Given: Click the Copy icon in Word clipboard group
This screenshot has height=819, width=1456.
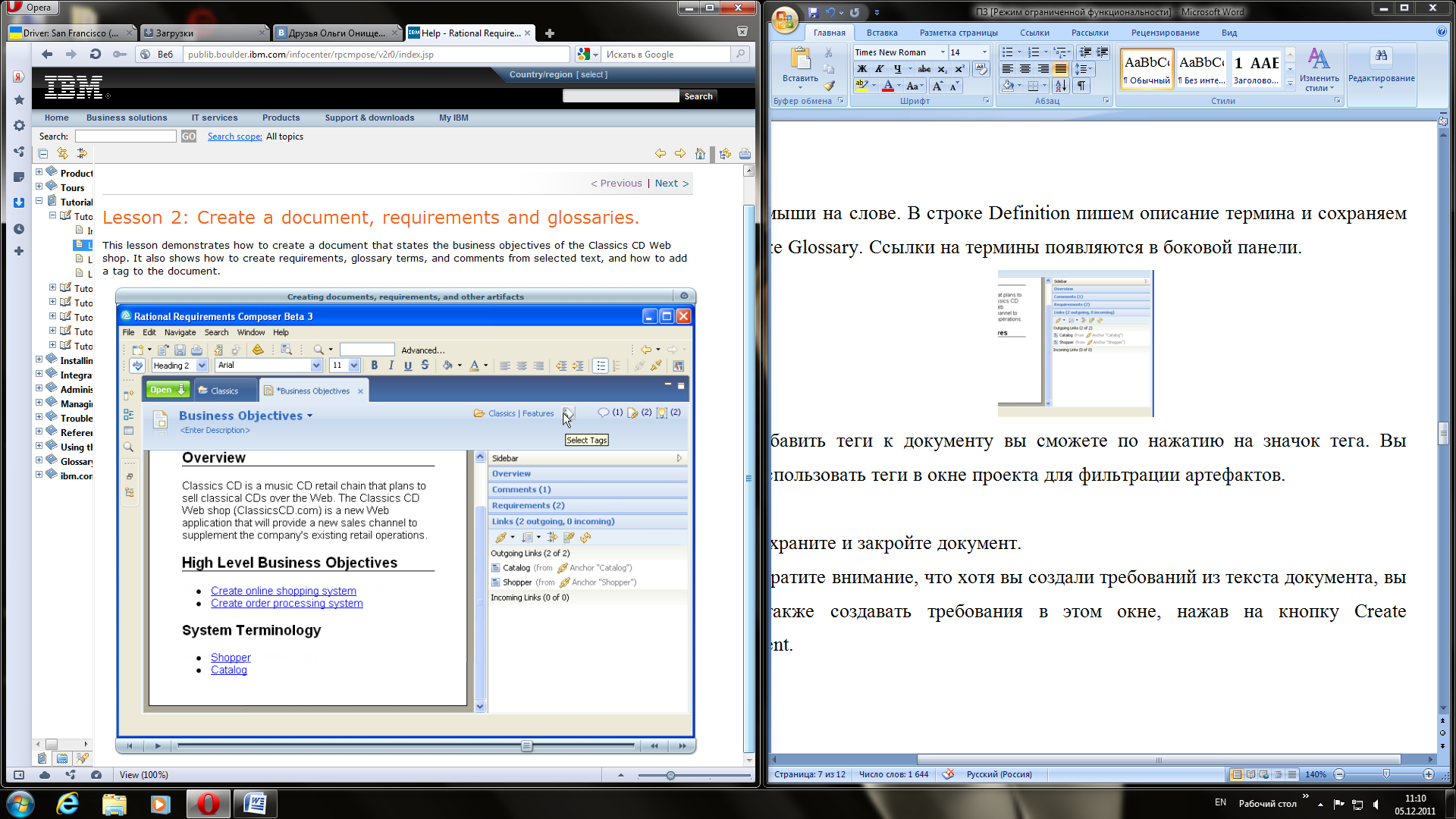Looking at the screenshot, I should [x=829, y=69].
